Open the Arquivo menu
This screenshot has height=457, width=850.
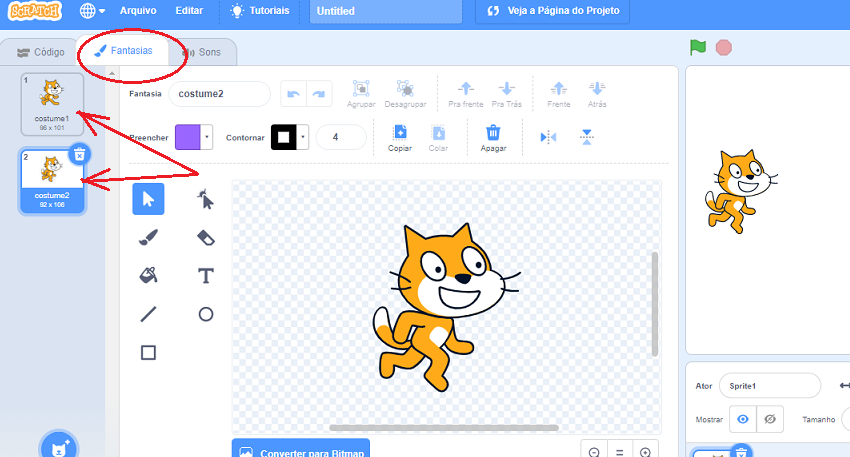tap(138, 11)
